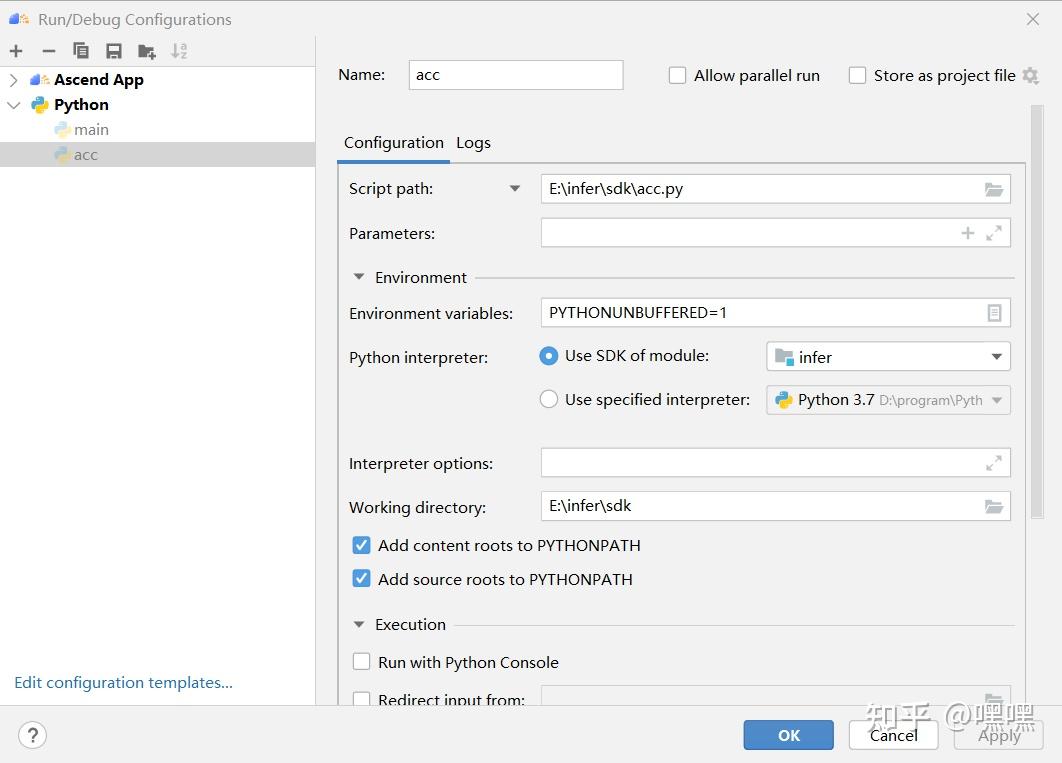Viewport: 1062px width, 763px height.
Task: Click the Move into new folder icon
Action: [x=147, y=51]
